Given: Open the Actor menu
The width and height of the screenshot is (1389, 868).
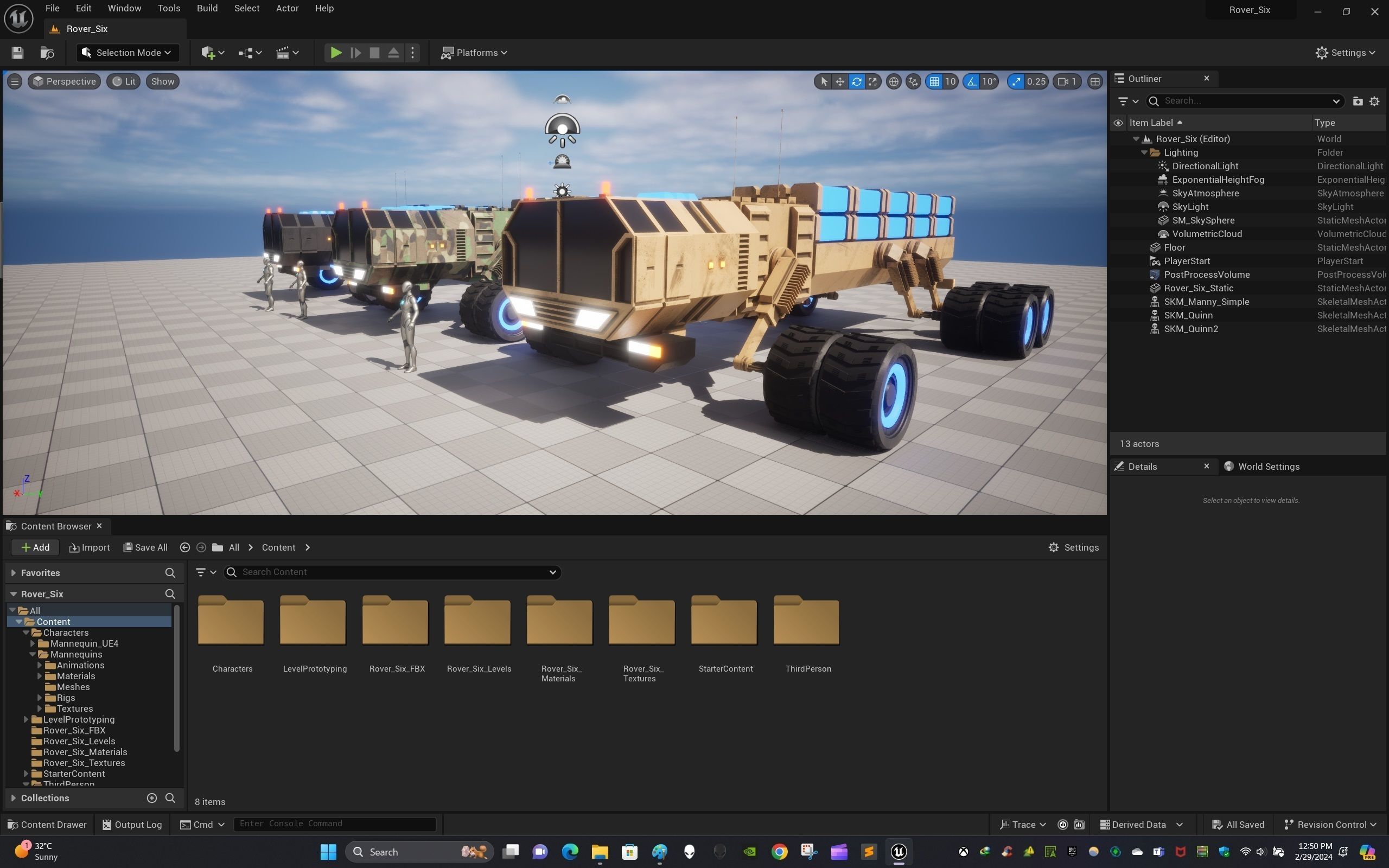Looking at the screenshot, I should tap(287, 9).
